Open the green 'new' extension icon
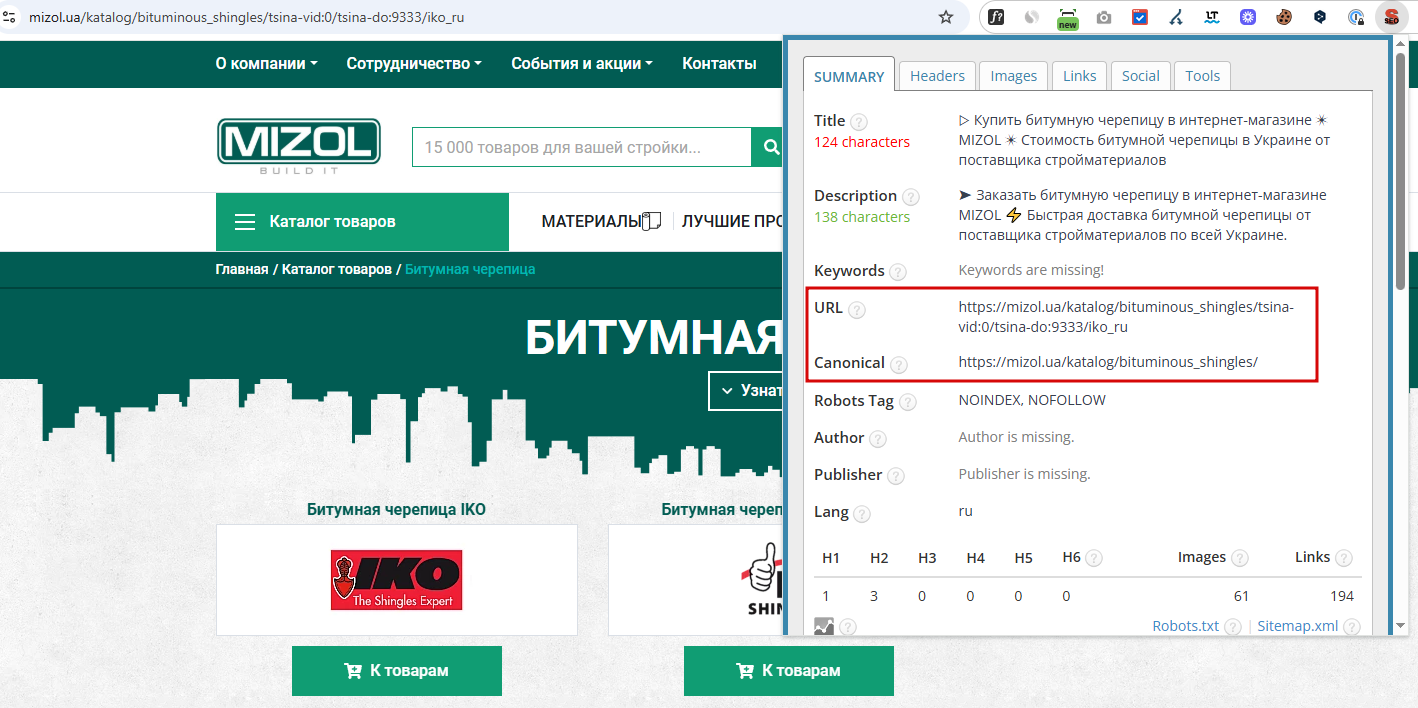This screenshot has height=708, width=1418. coord(1068,18)
